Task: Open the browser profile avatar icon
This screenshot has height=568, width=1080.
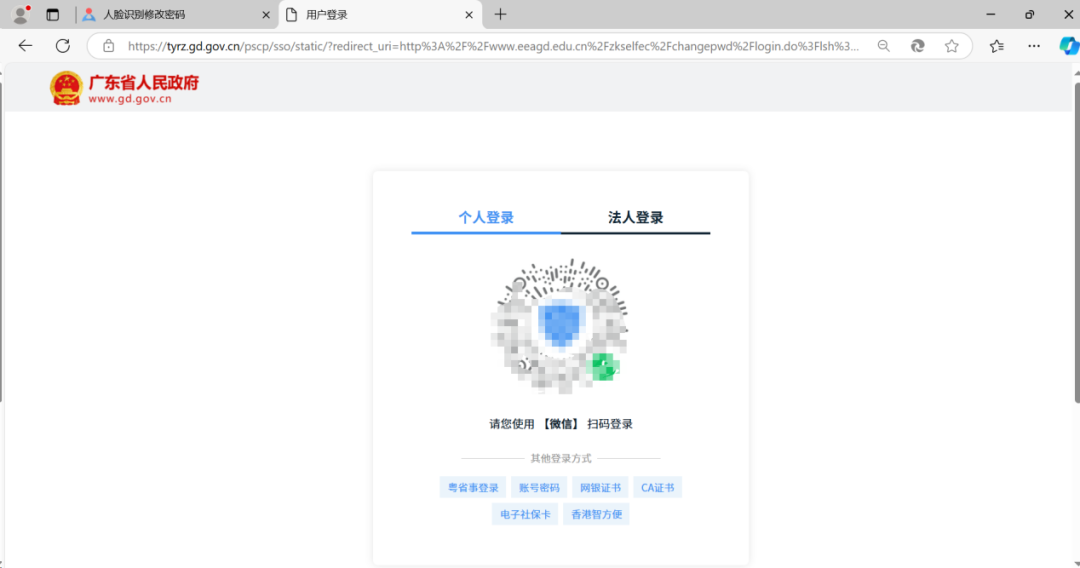Action: [x=21, y=14]
